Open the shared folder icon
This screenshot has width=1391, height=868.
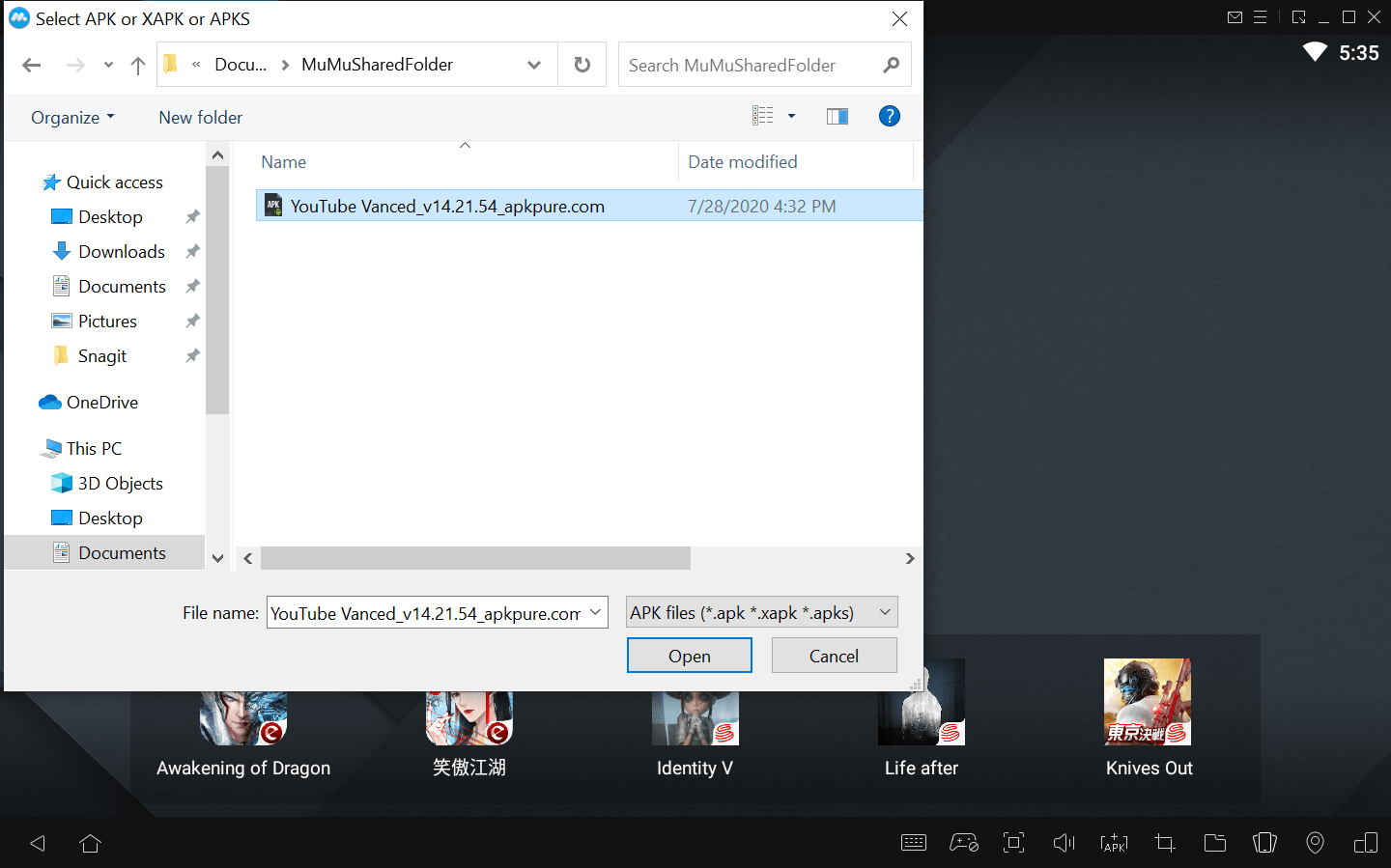coord(1214,842)
